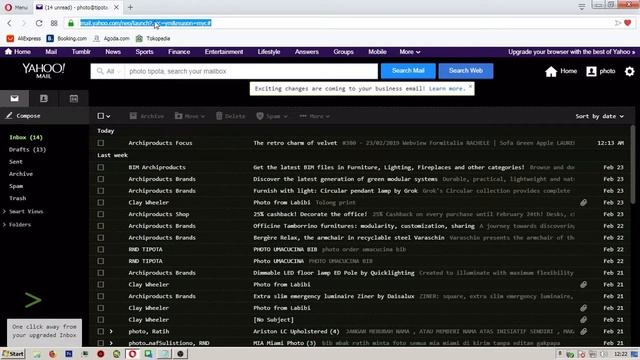
Task: Tick checkbox for Extra slim emergency luminaire email
Action: point(101,296)
